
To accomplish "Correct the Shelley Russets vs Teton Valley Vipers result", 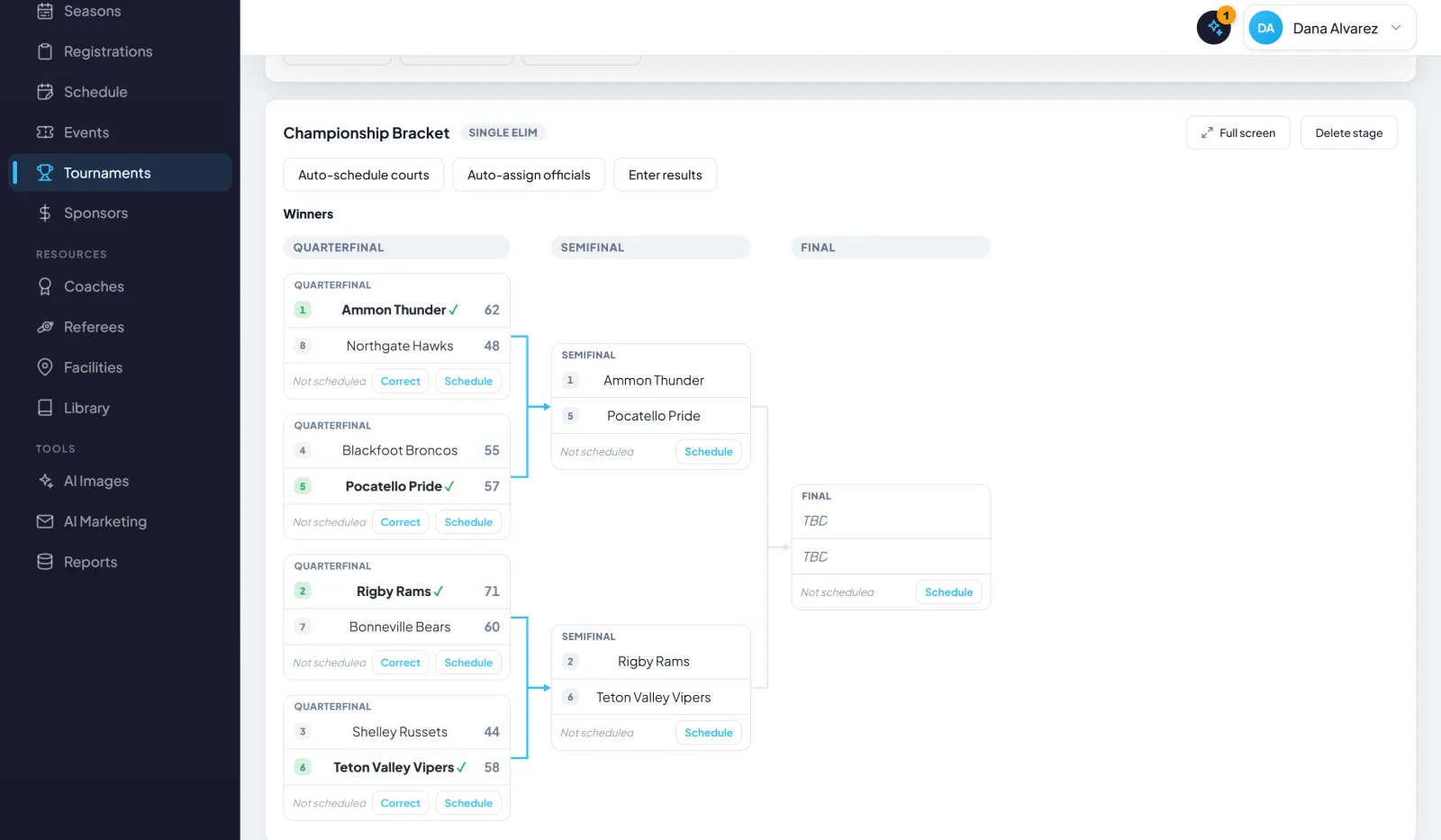I will pyautogui.click(x=401, y=803).
